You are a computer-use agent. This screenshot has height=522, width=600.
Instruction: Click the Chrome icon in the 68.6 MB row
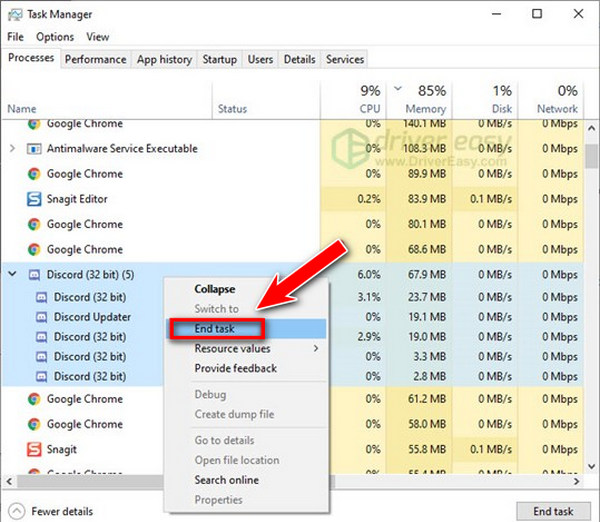pos(34,250)
